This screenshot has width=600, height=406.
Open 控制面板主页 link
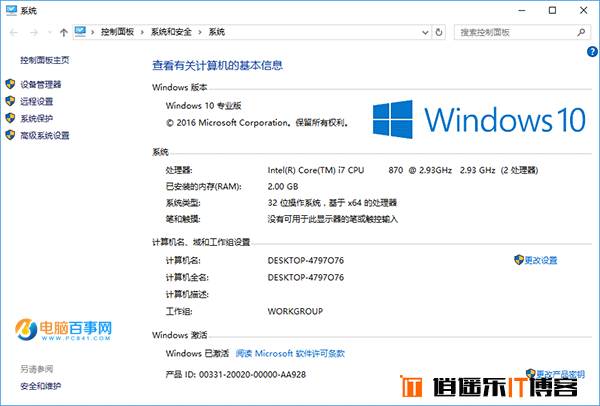point(45,60)
